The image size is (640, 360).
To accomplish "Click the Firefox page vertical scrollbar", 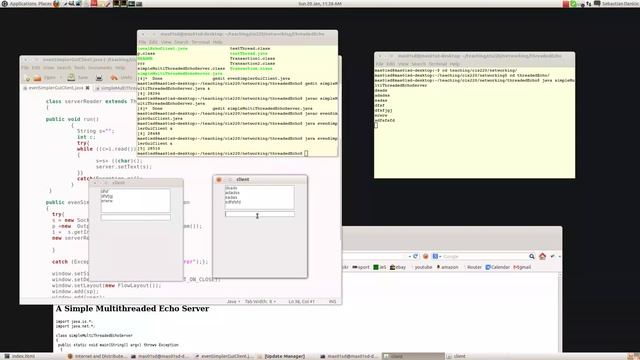I will (560, 312).
